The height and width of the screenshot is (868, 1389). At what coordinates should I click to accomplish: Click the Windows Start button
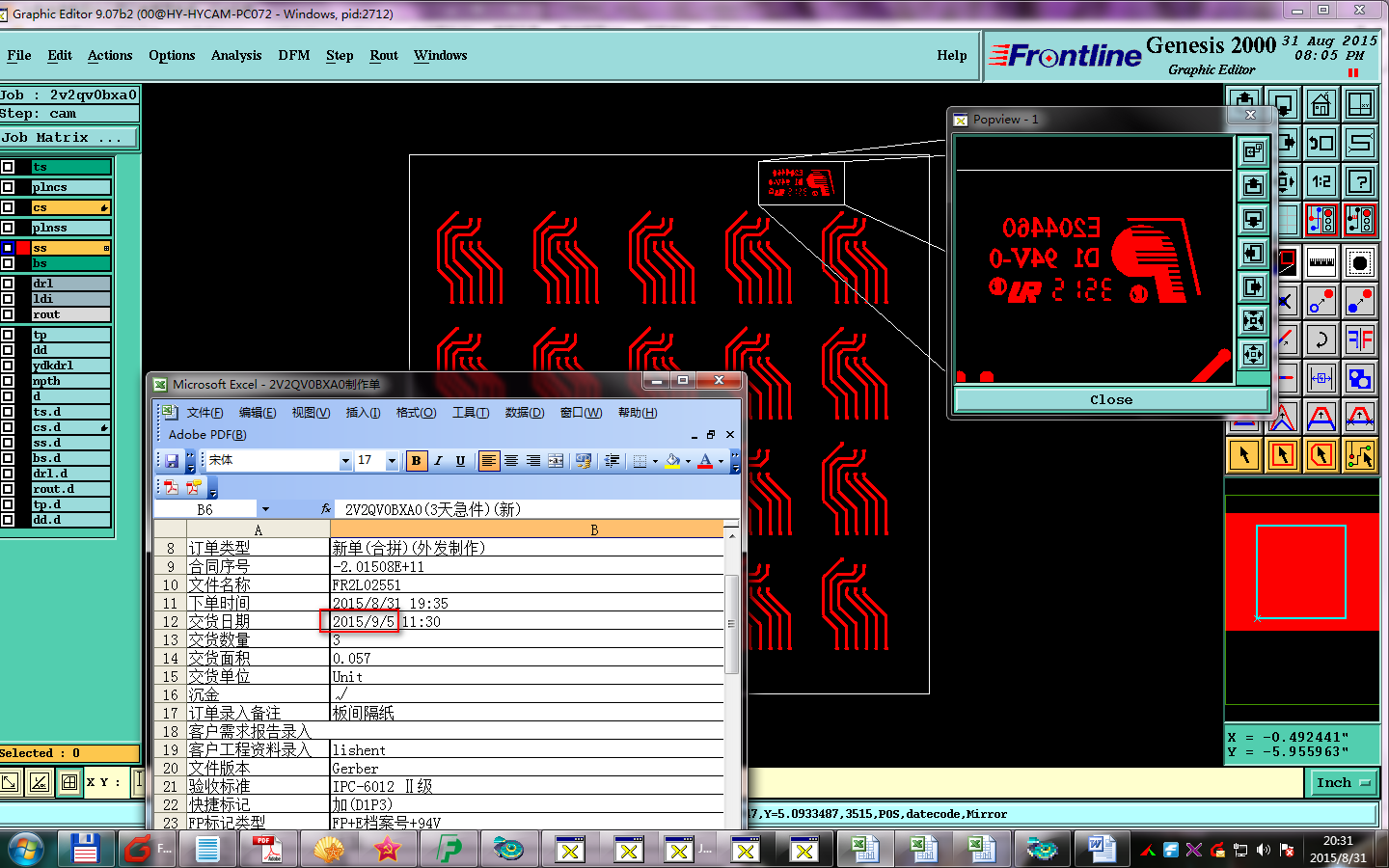tap(26, 849)
